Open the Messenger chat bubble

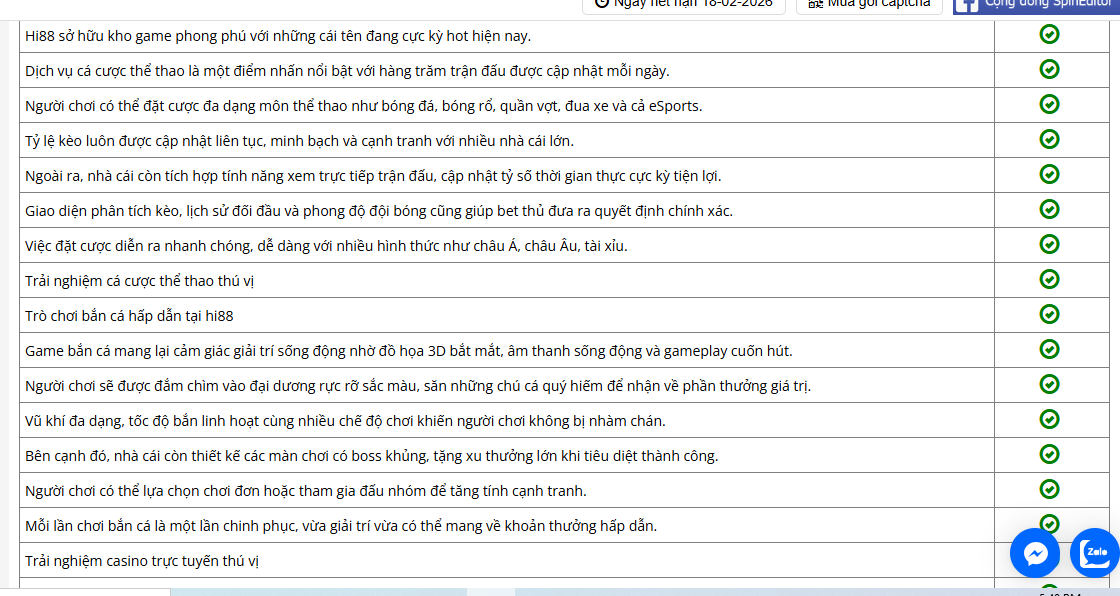coord(1035,553)
